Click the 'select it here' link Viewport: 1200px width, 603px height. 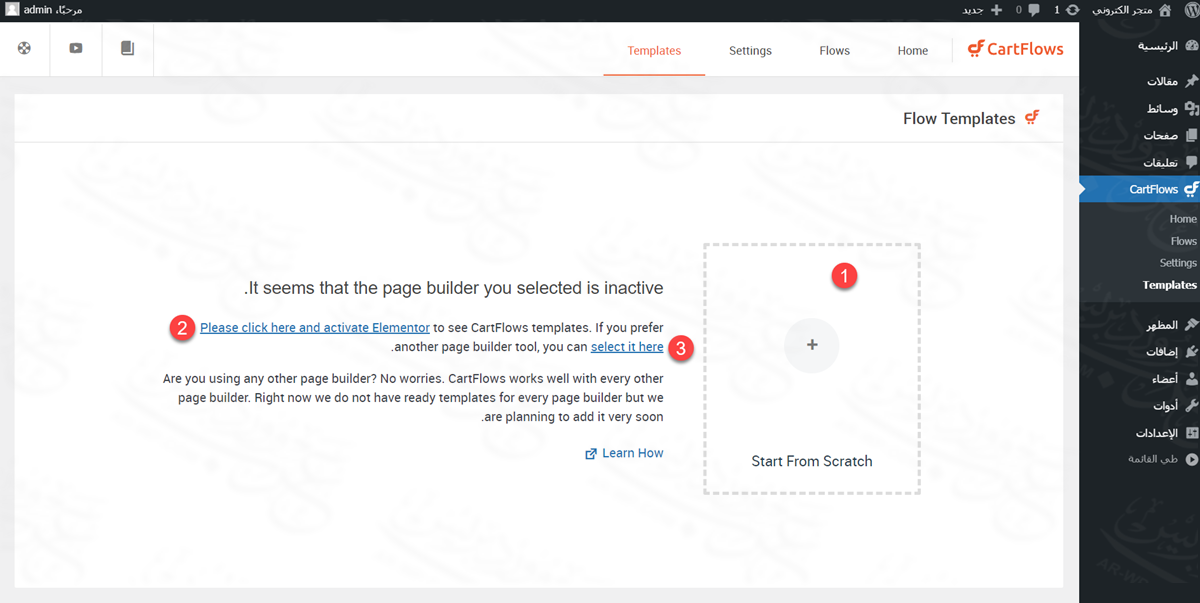[627, 347]
